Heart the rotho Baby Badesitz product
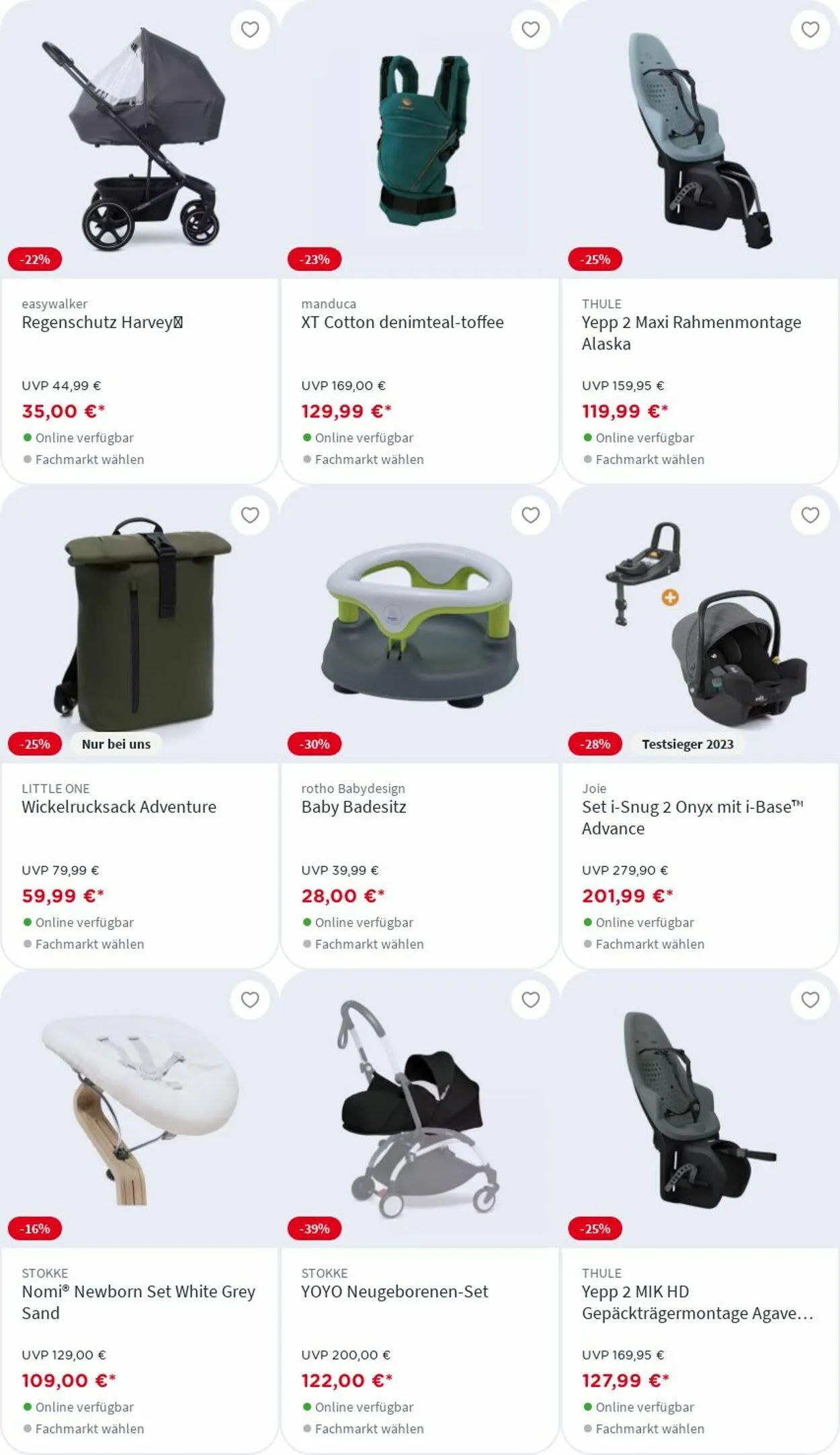840x1455 pixels. point(531,515)
